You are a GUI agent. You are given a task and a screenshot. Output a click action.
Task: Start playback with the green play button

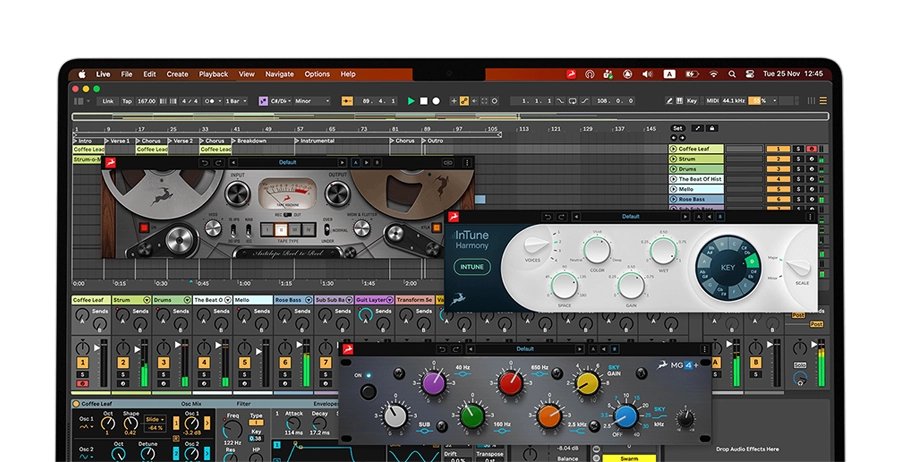click(x=411, y=101)
